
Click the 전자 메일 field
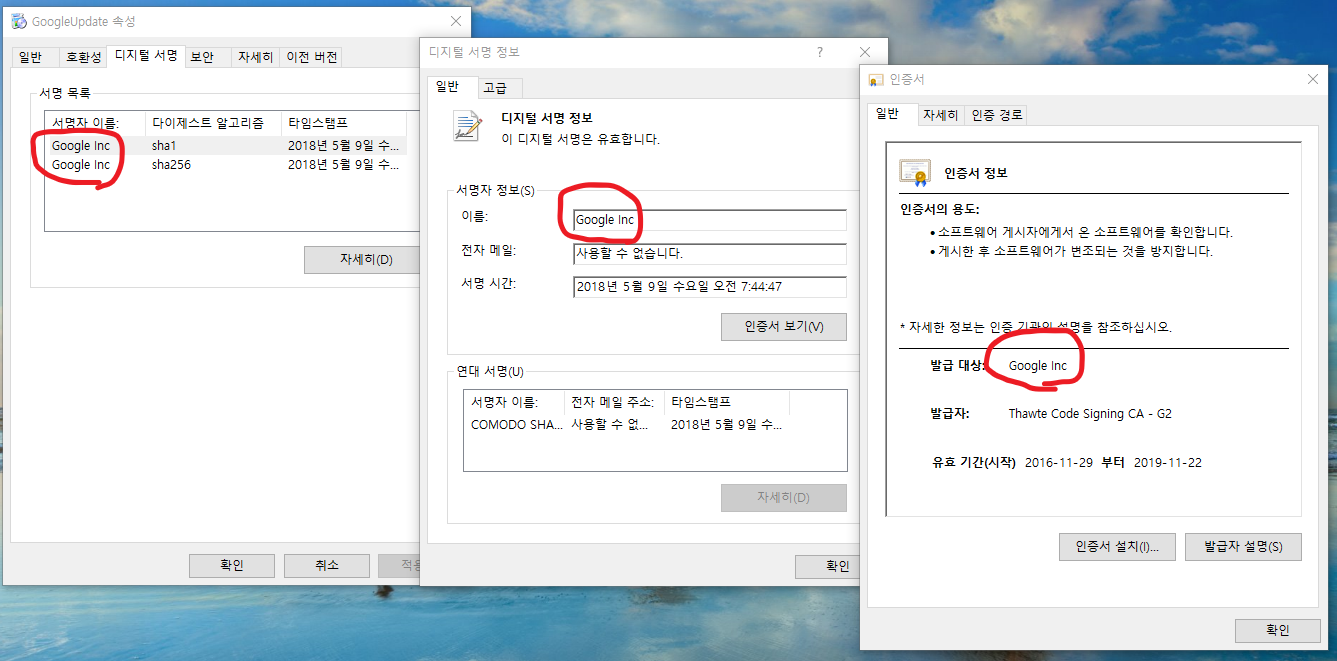click(710, 254)
